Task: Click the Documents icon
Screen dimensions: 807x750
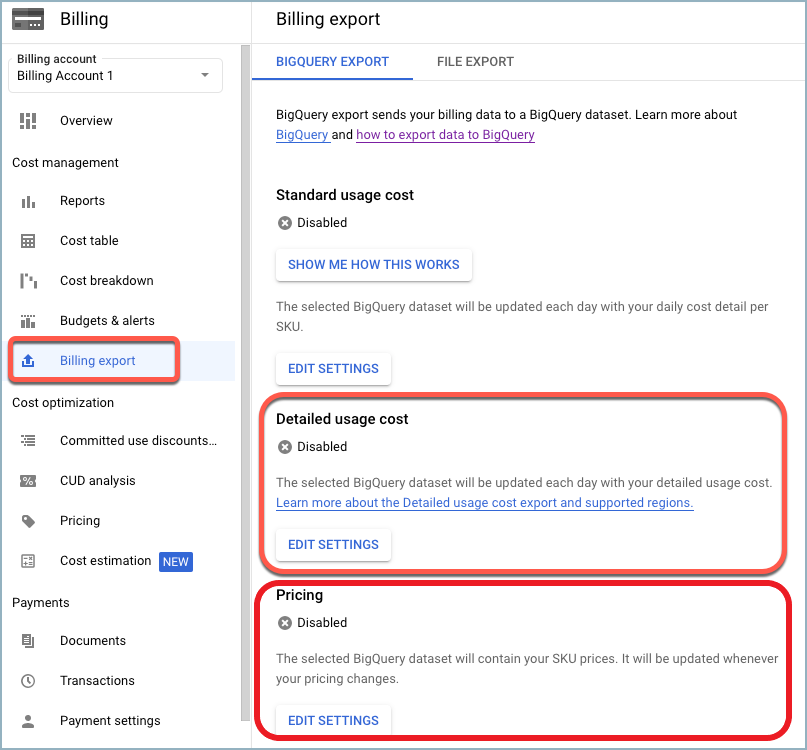Action: pos(28,641)
